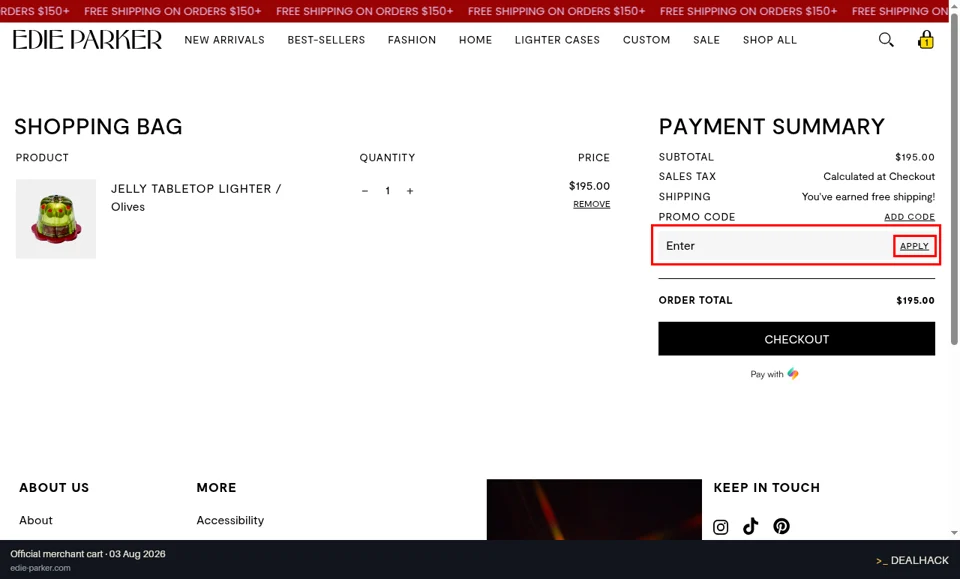
Task: Apply the promo code
Action: [914, 246]
